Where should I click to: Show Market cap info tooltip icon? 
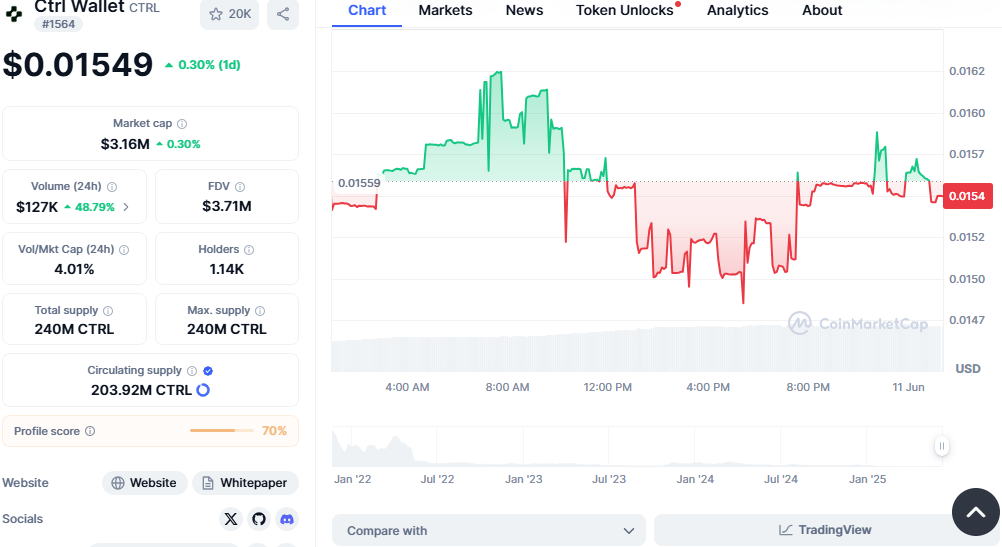tap(182, 124)
